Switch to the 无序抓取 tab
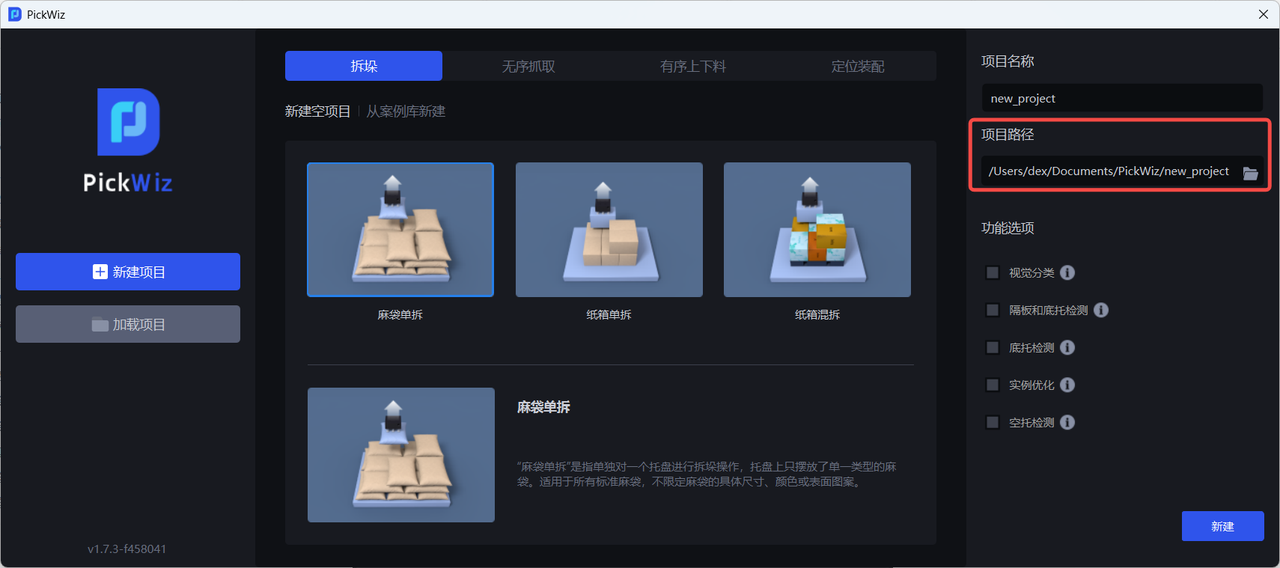Viewport: 1280px width, 568px height. [528, 67]
